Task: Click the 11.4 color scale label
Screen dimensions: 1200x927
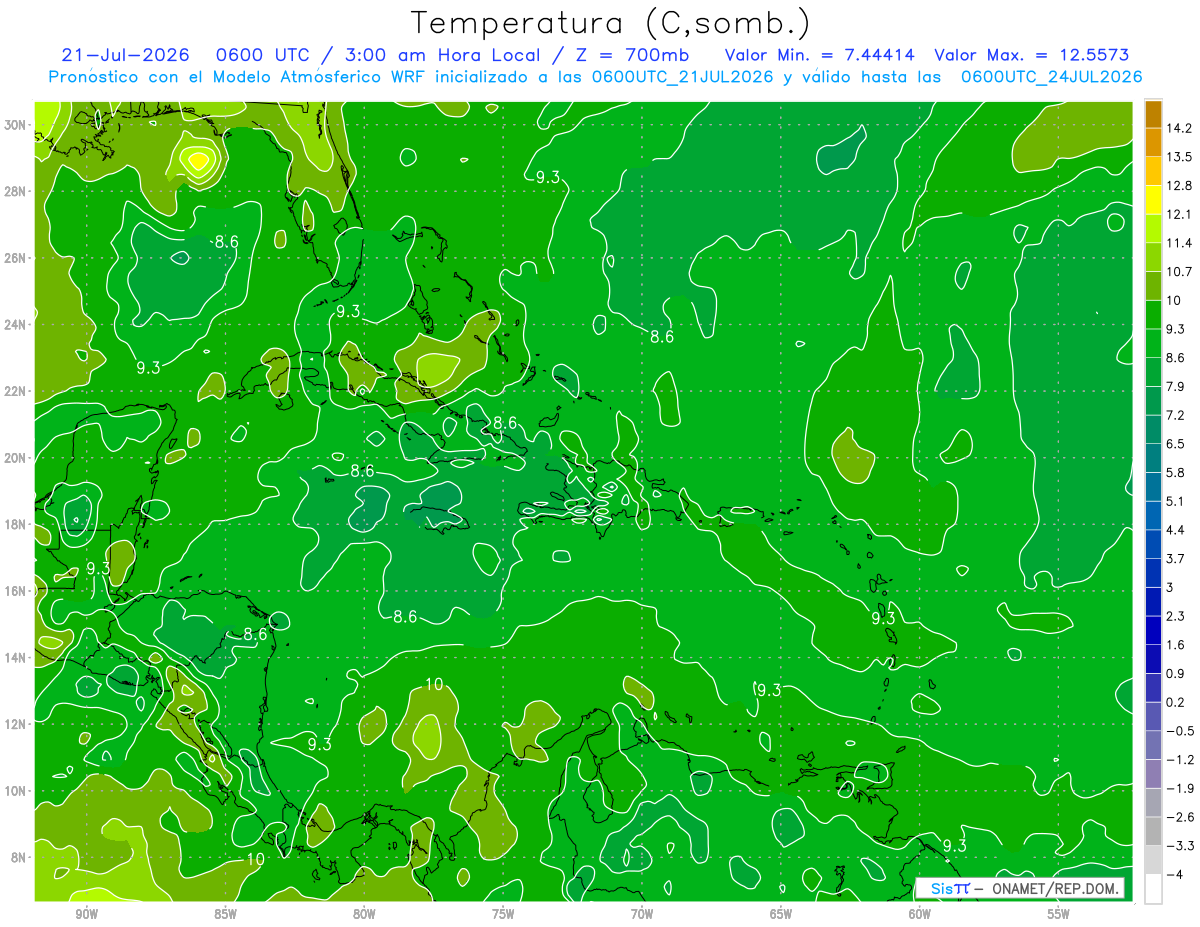Action: tap(1179, 243)
